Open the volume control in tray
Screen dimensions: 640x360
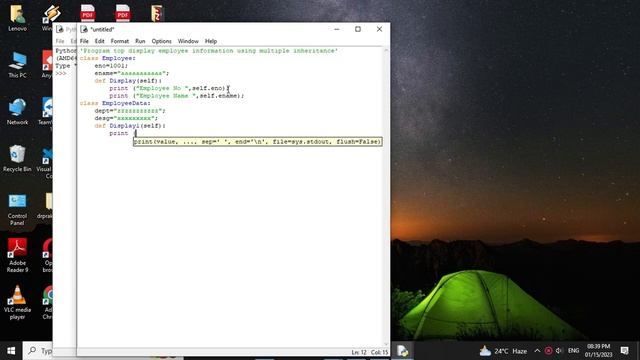click(559, 351)
